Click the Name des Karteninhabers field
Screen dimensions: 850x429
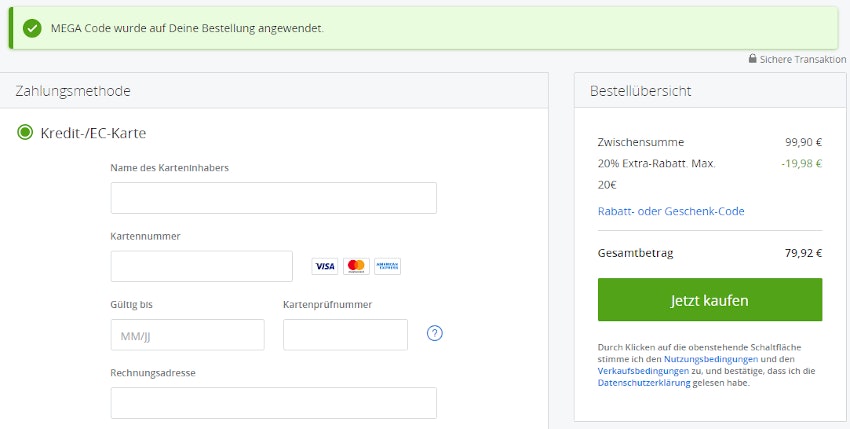pos(273,198)
